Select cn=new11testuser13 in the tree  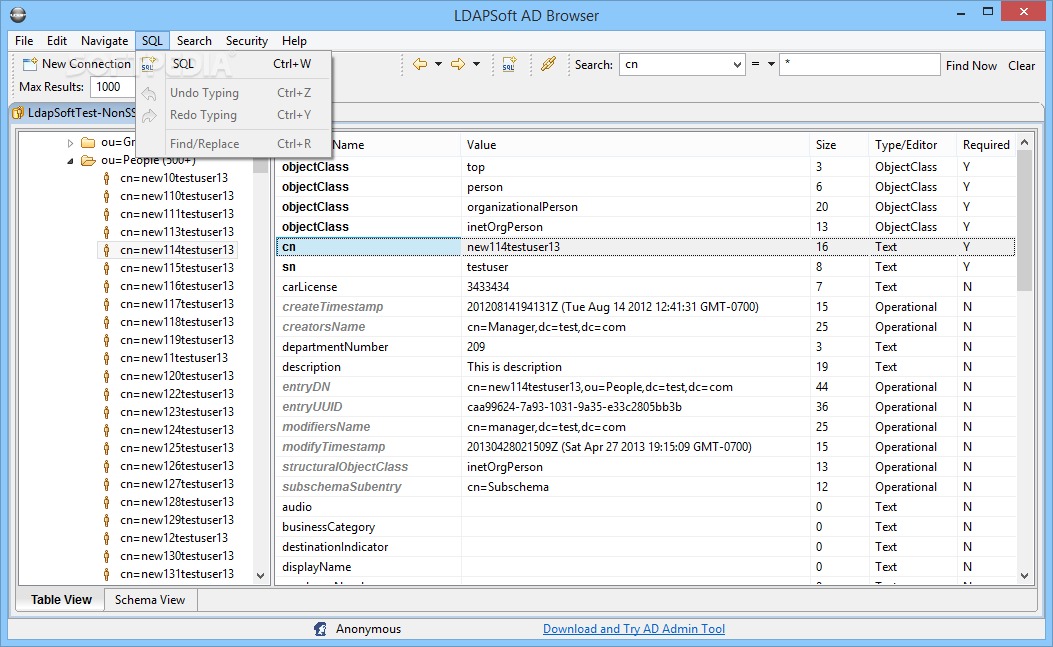(174, 358)
